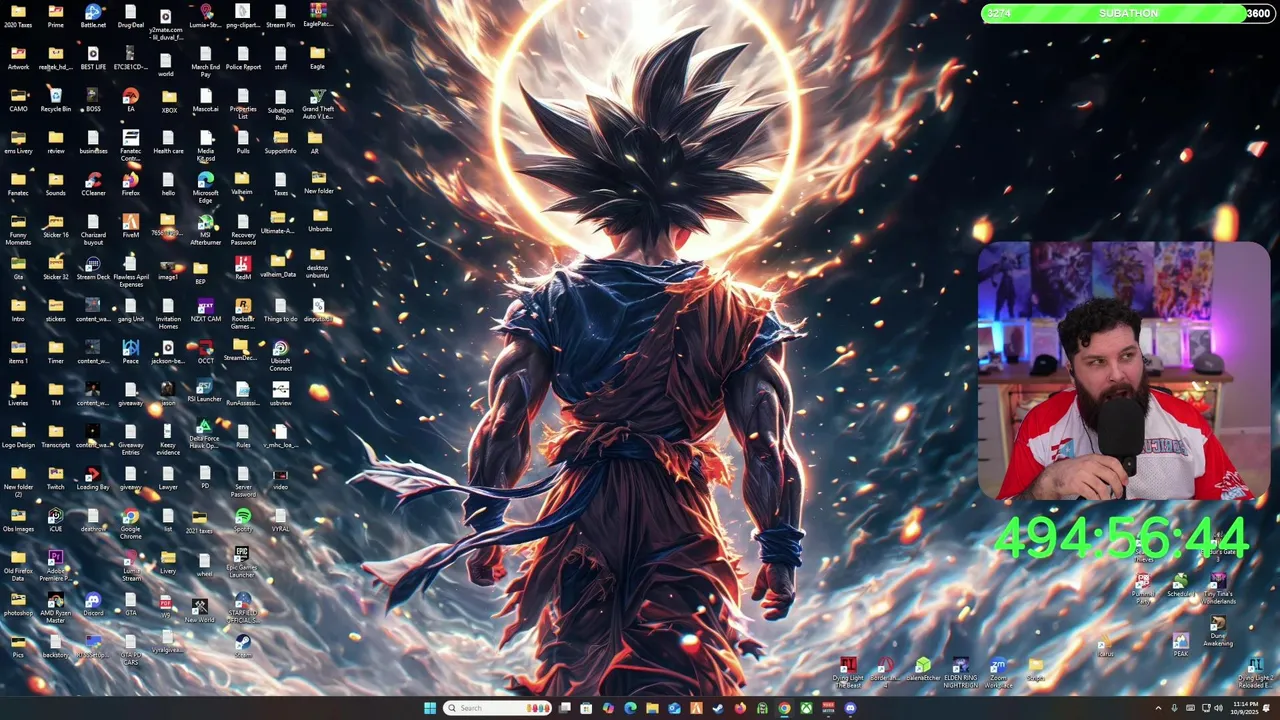
Task: Open the Recycle Bin
Action: (55, 100)
